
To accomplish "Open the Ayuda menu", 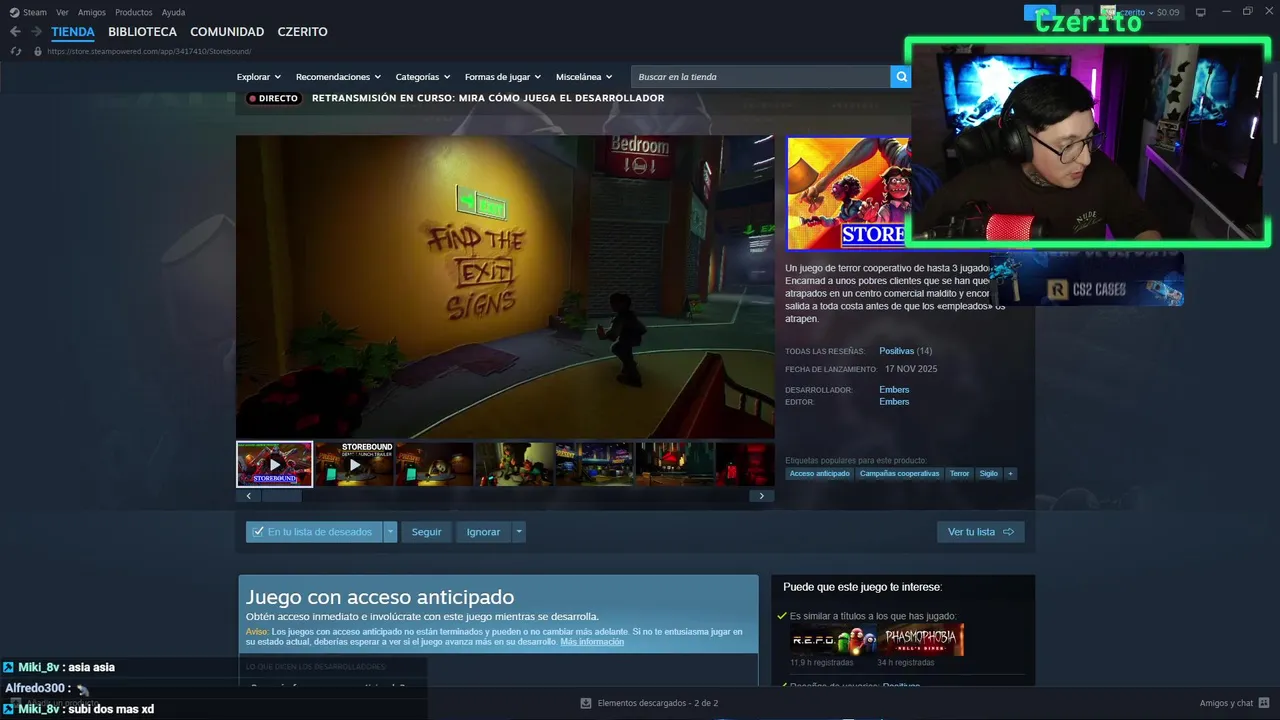I will click(x=173, y=12).
